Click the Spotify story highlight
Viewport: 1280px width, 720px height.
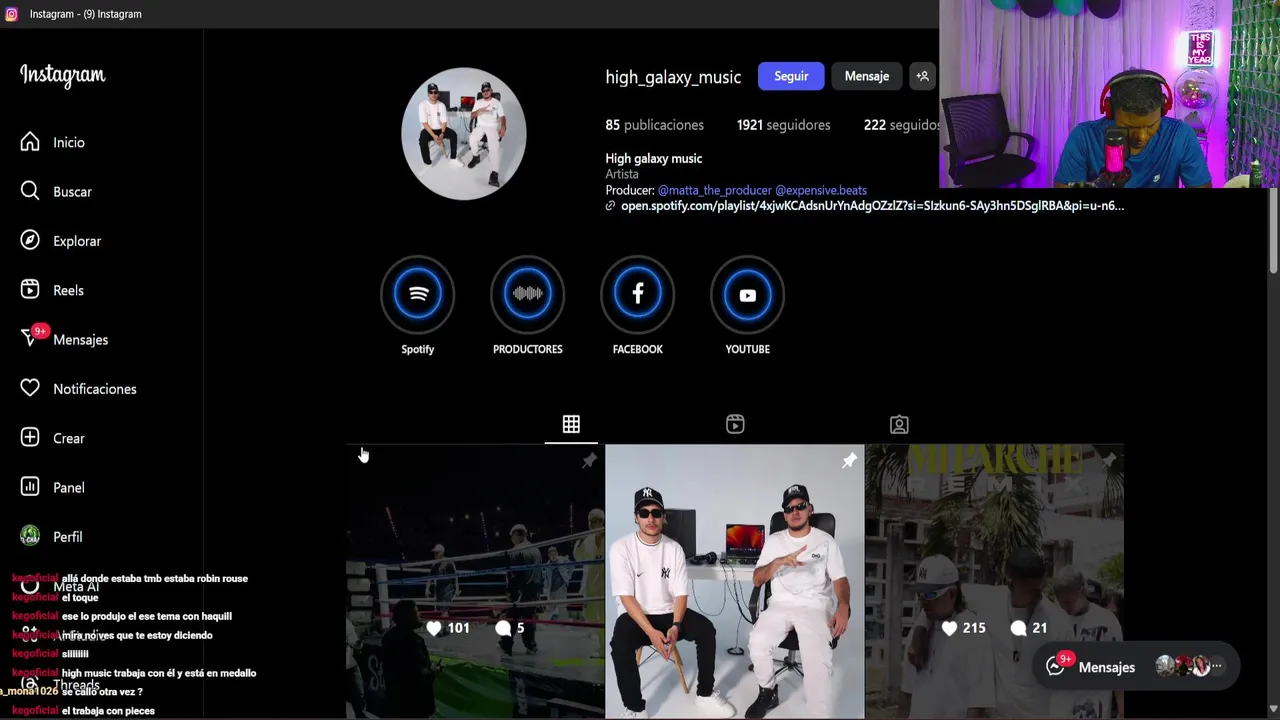(418, 294)
